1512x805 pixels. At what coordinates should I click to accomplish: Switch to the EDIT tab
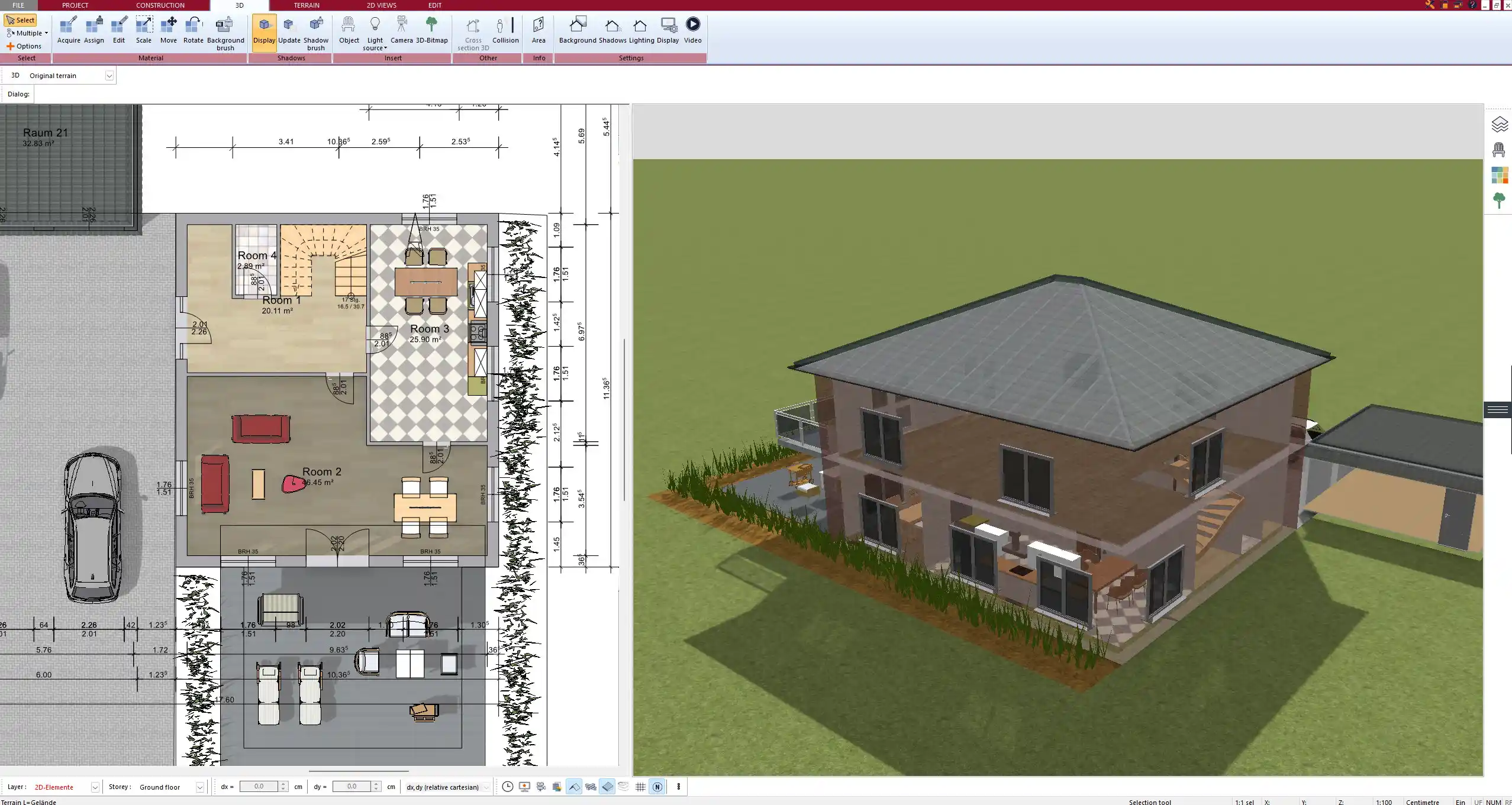click(x=435, y=5)
